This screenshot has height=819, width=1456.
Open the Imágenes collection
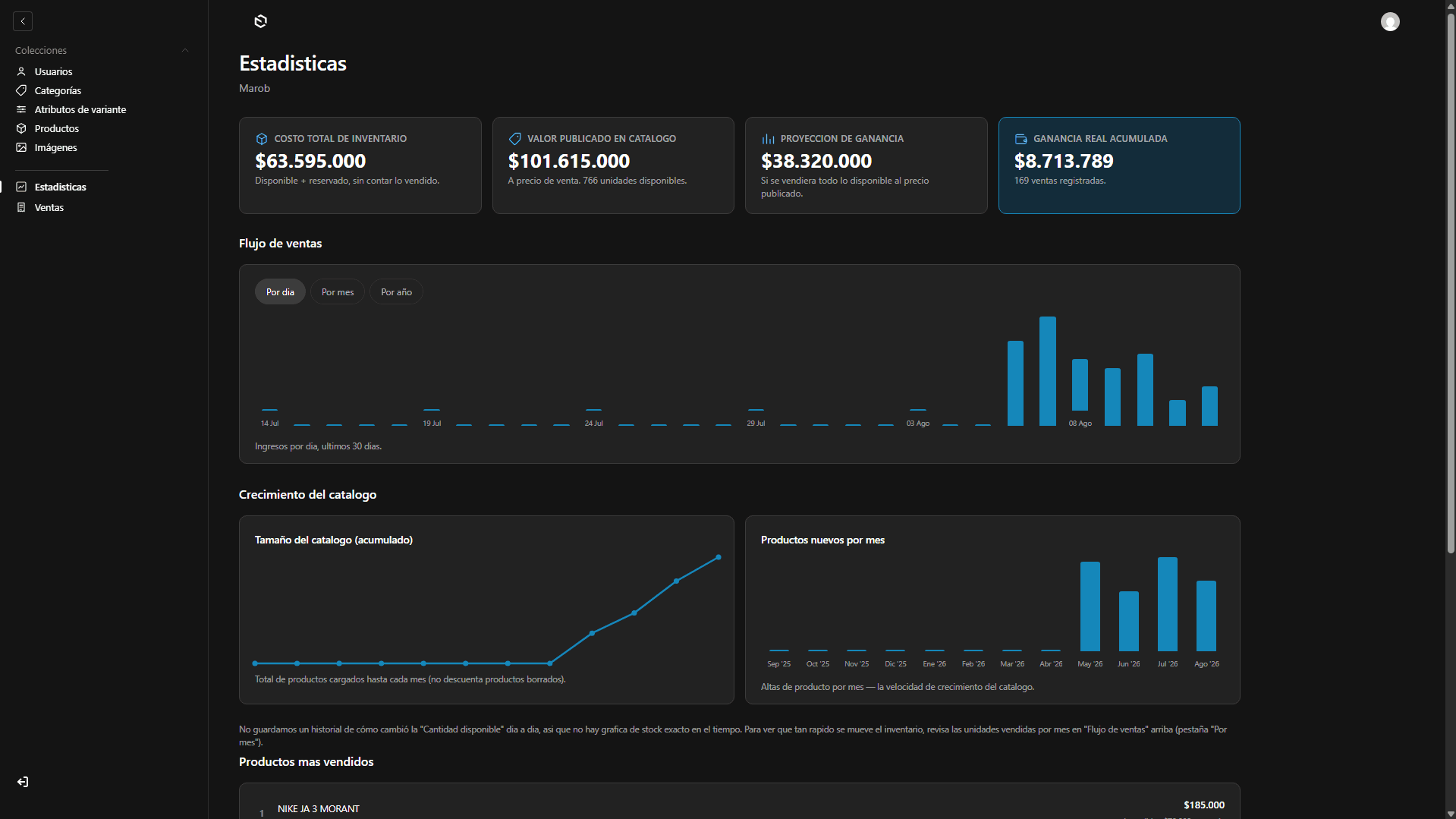pyautogui.click(x=56, y=147)
